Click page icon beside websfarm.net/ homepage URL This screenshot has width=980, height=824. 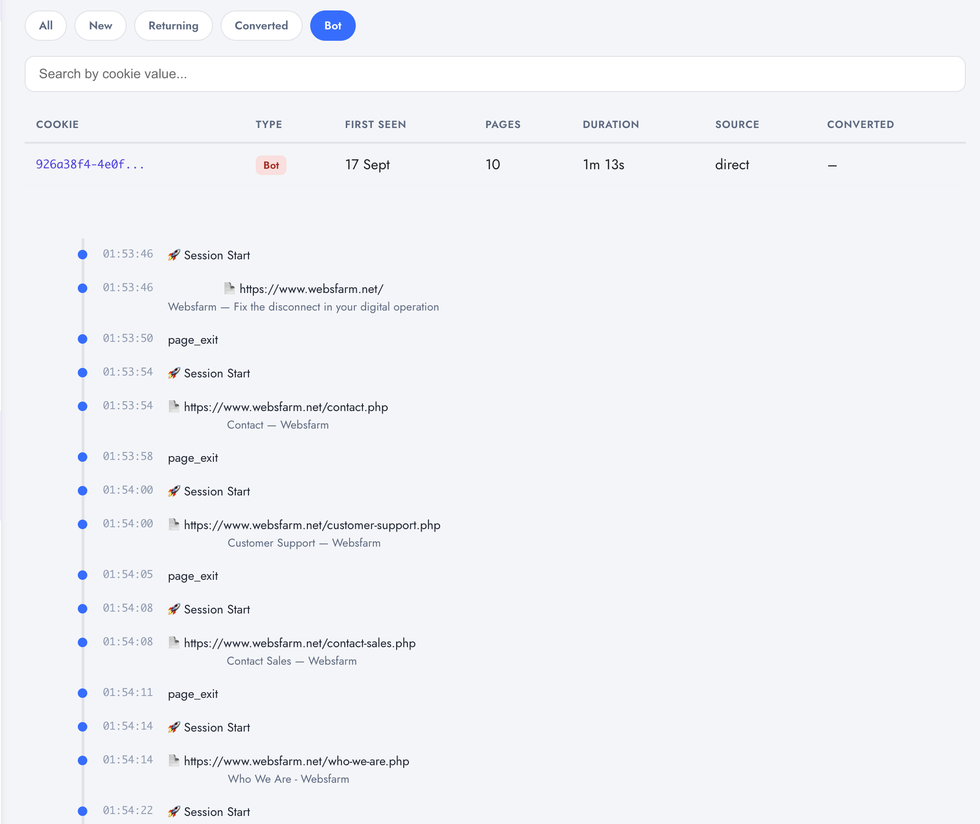pos(229,288)
